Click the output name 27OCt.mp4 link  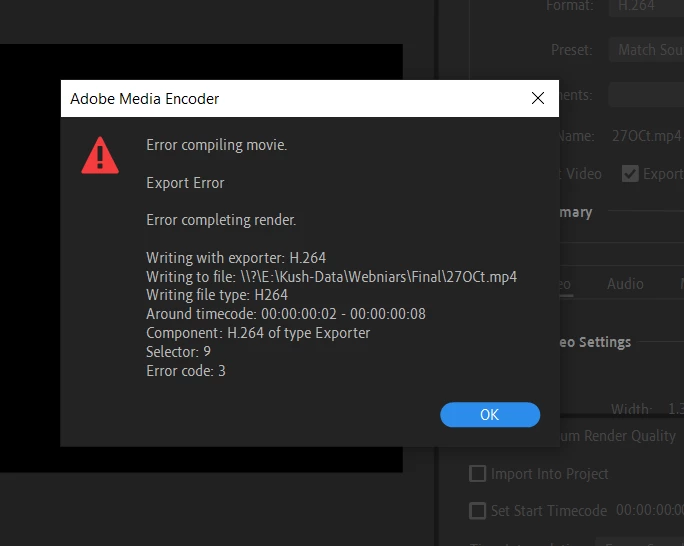[x=646, y=136]
